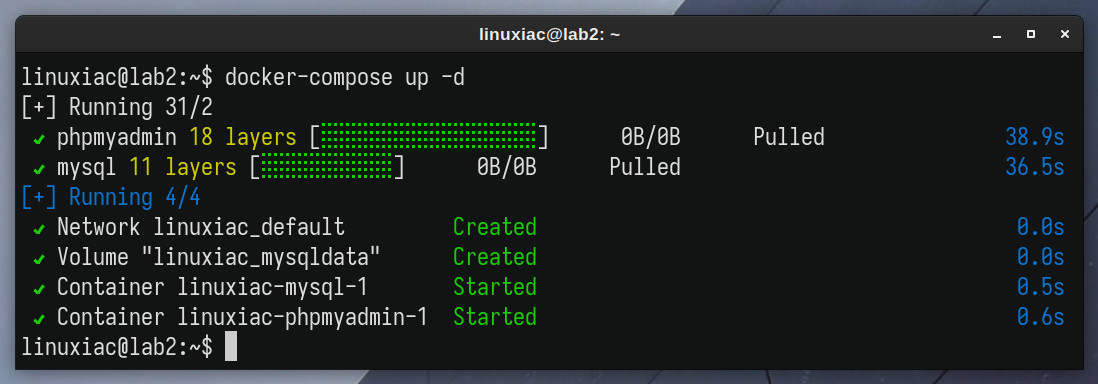Click the phpmyadmin layers progress bar
The width and height of the screenshot is (1098, 384).
click(429, 137)
